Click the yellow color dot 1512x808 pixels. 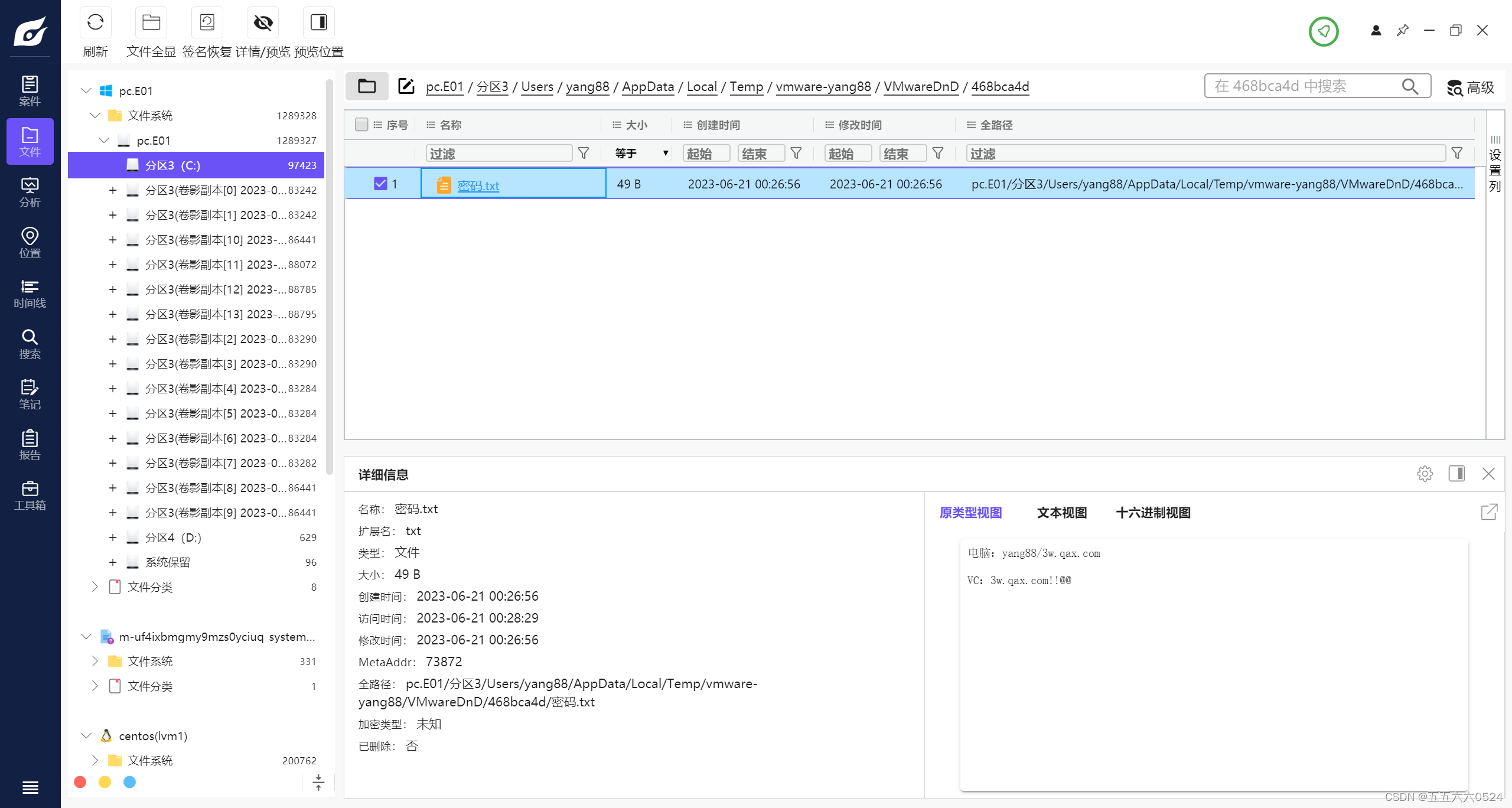click(x=105, y=782)
